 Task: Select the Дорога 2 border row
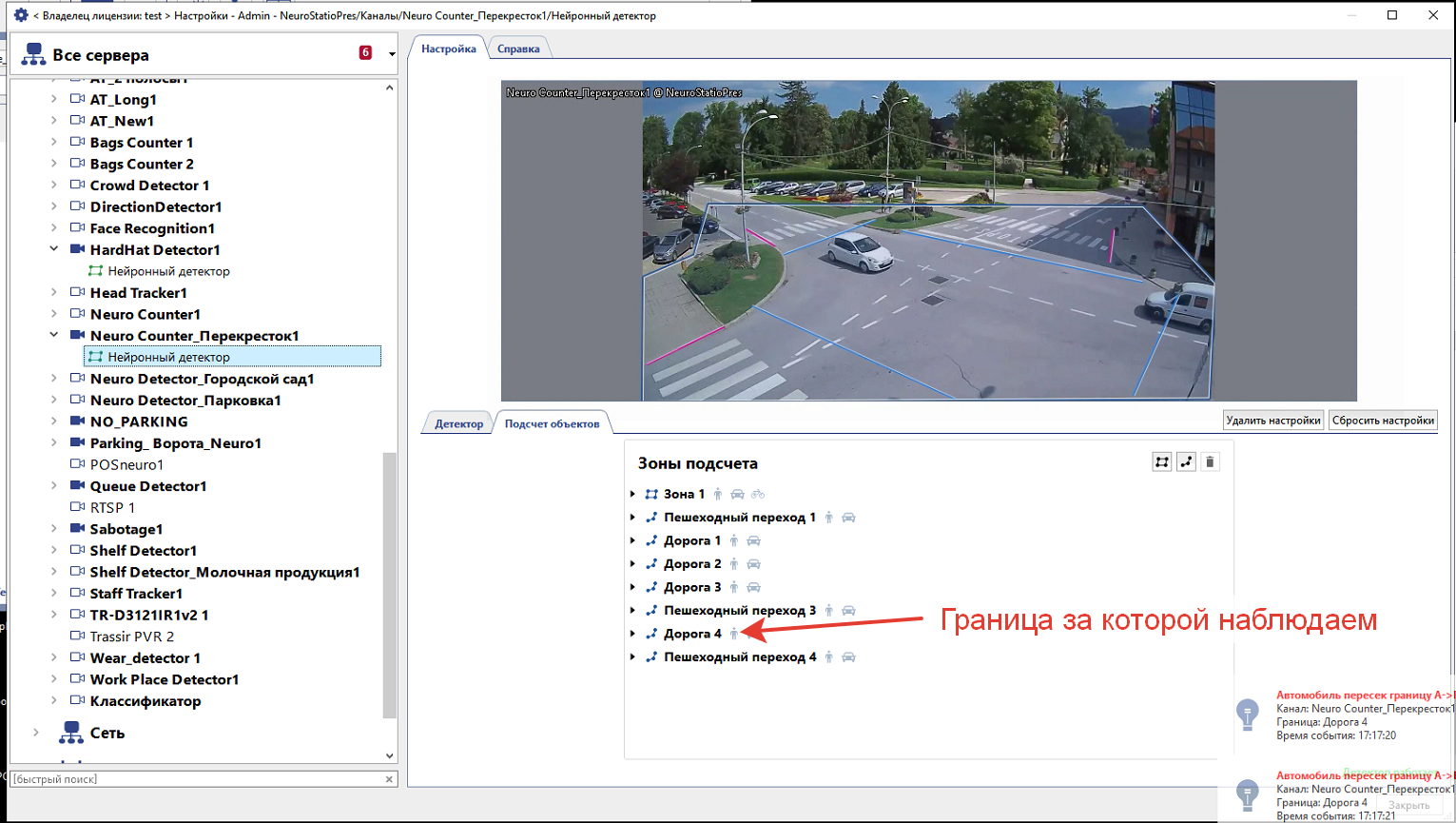(x=692, y=564)
